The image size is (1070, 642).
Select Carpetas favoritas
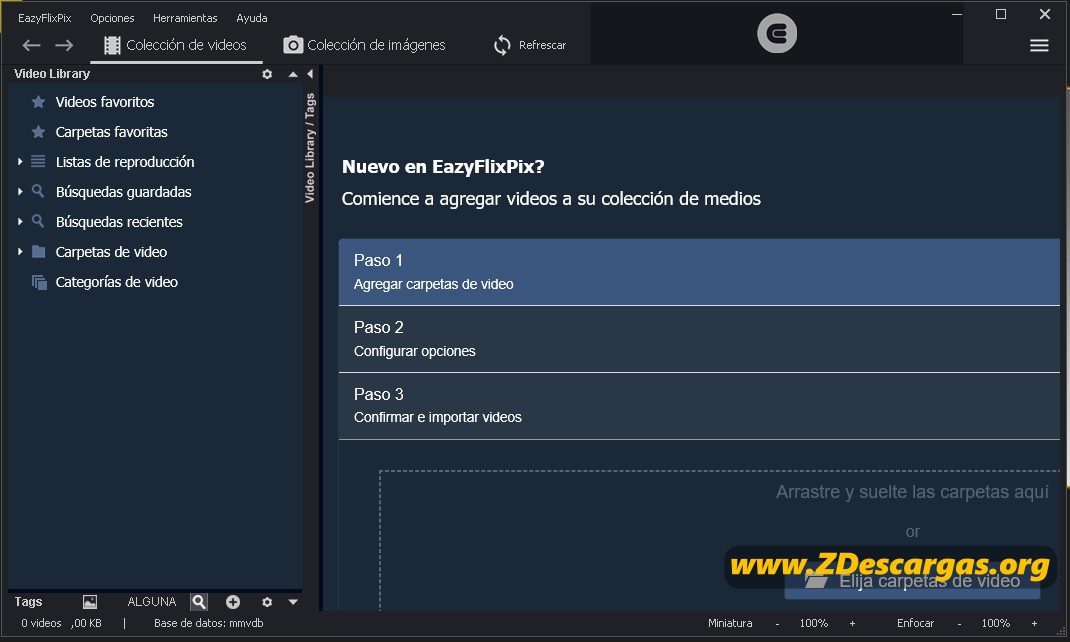tap(111, 132)
